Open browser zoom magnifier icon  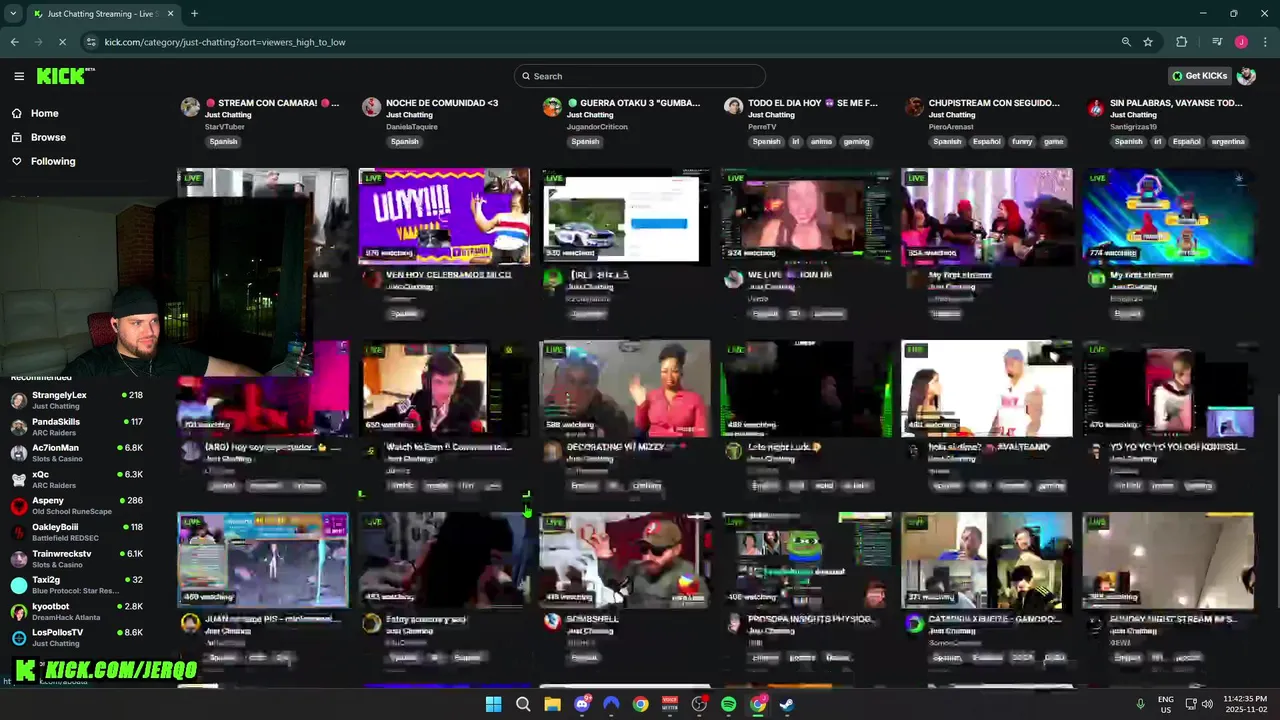point(1126,42)
